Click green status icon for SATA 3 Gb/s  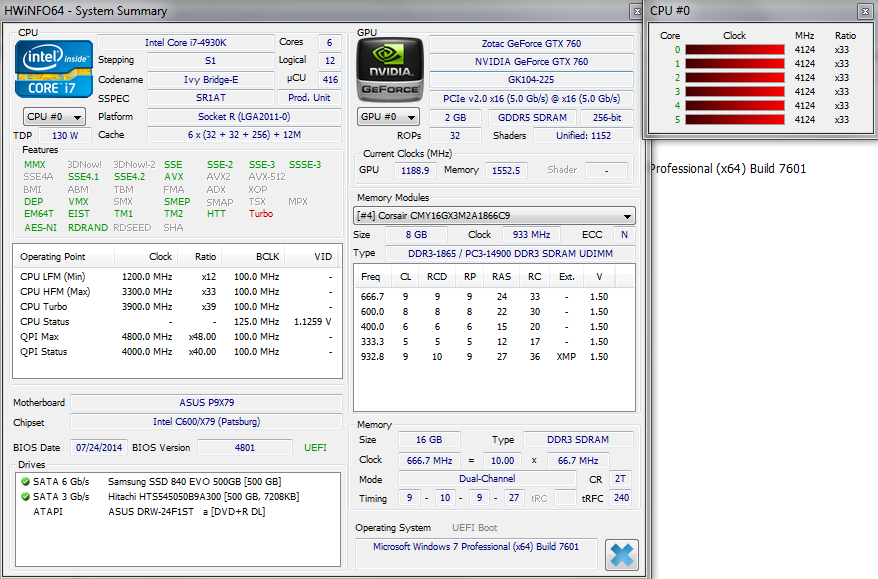[x=25, y=497]
